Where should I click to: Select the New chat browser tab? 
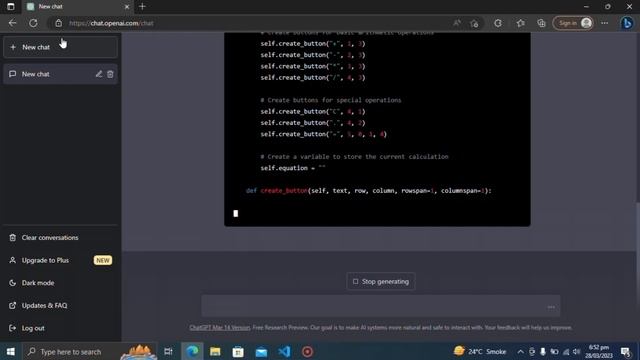(x=77, y=7)
